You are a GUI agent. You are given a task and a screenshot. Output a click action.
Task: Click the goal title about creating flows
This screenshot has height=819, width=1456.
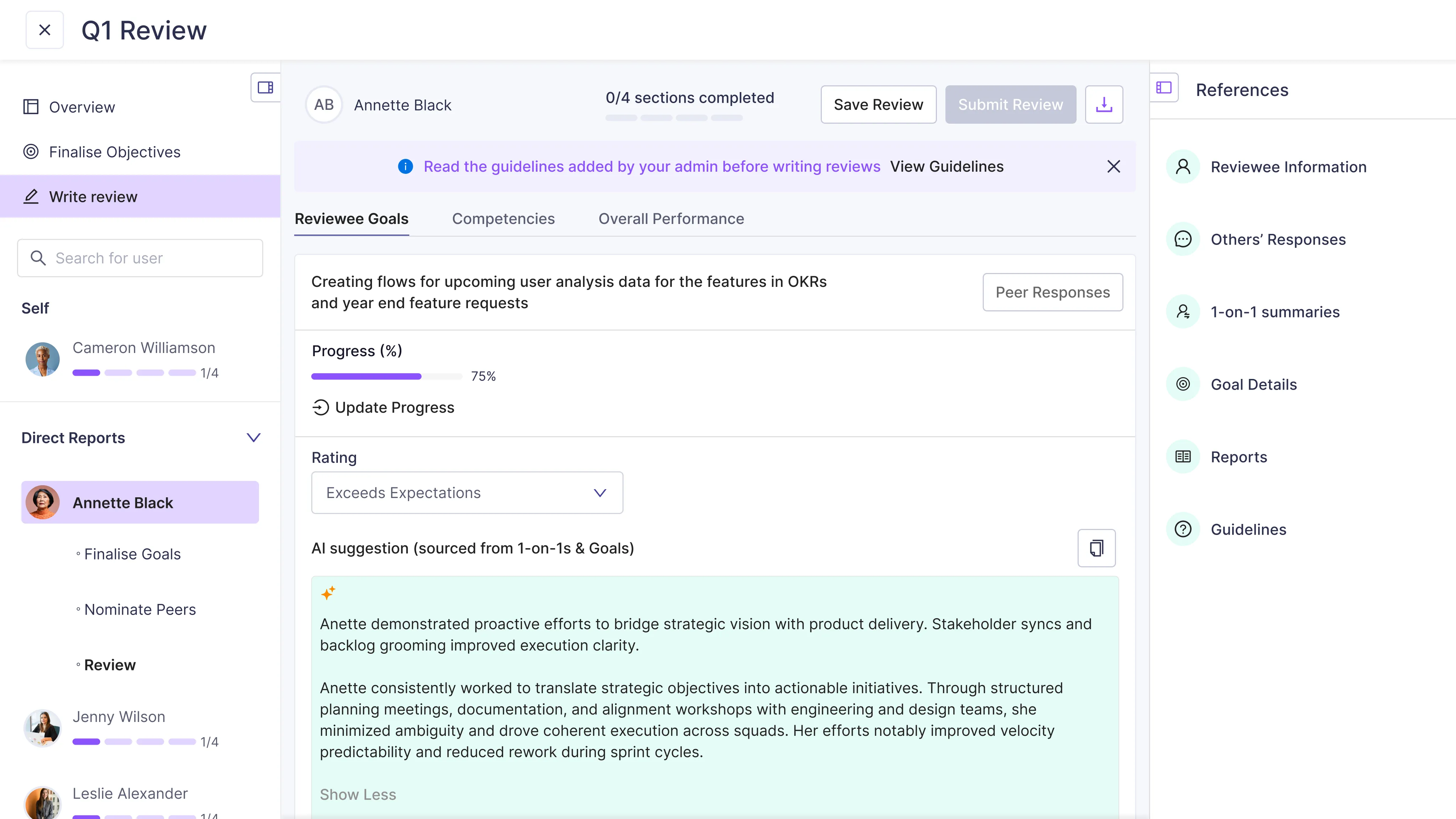(568, 293)
